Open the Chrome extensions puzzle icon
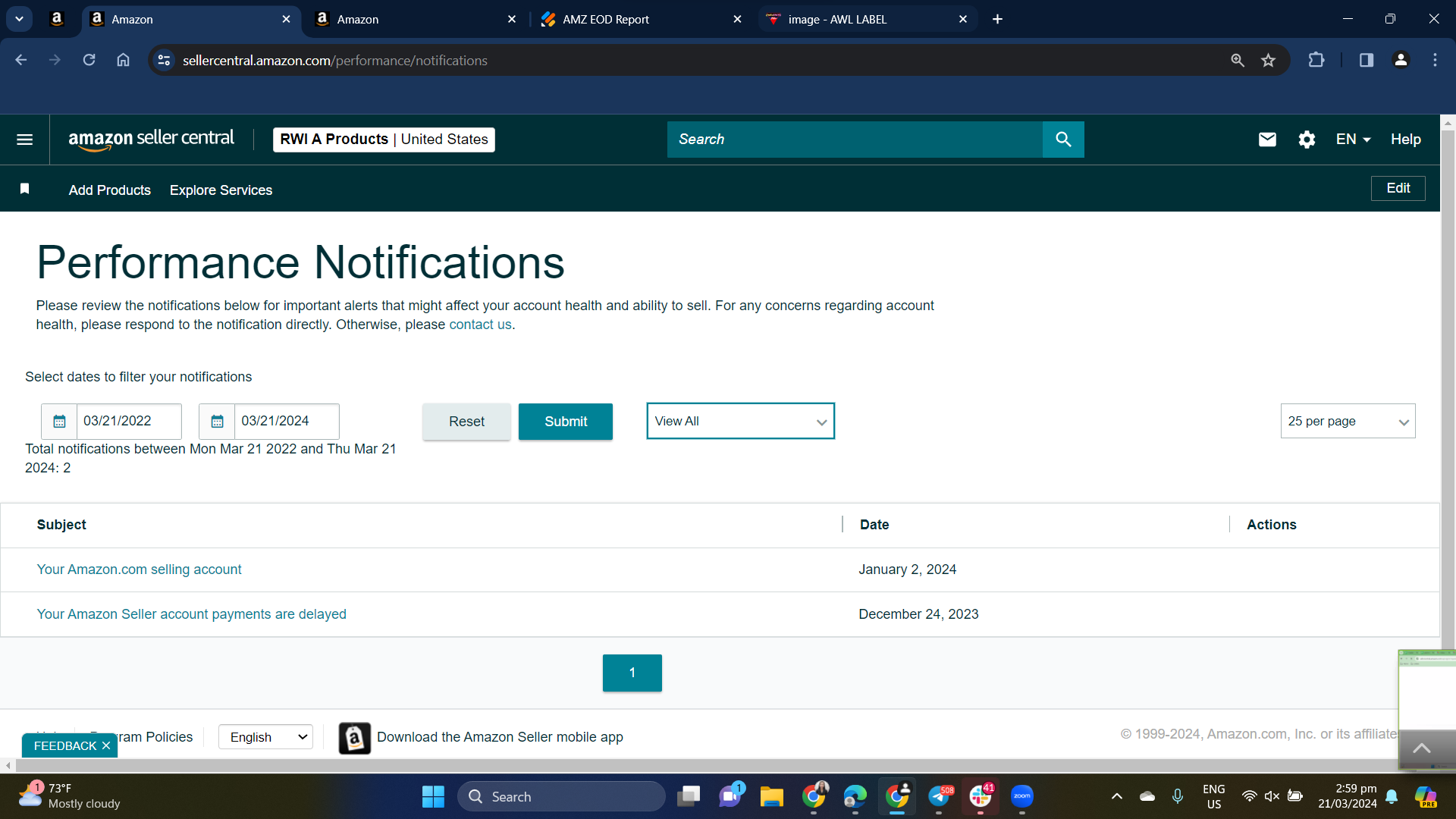 point(1316,60)
